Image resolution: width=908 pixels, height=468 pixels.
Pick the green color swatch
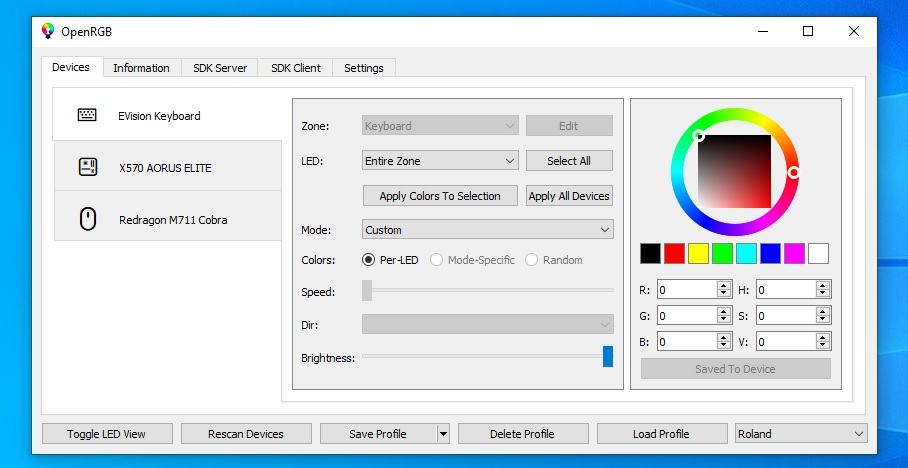click(x=722, y=254)
